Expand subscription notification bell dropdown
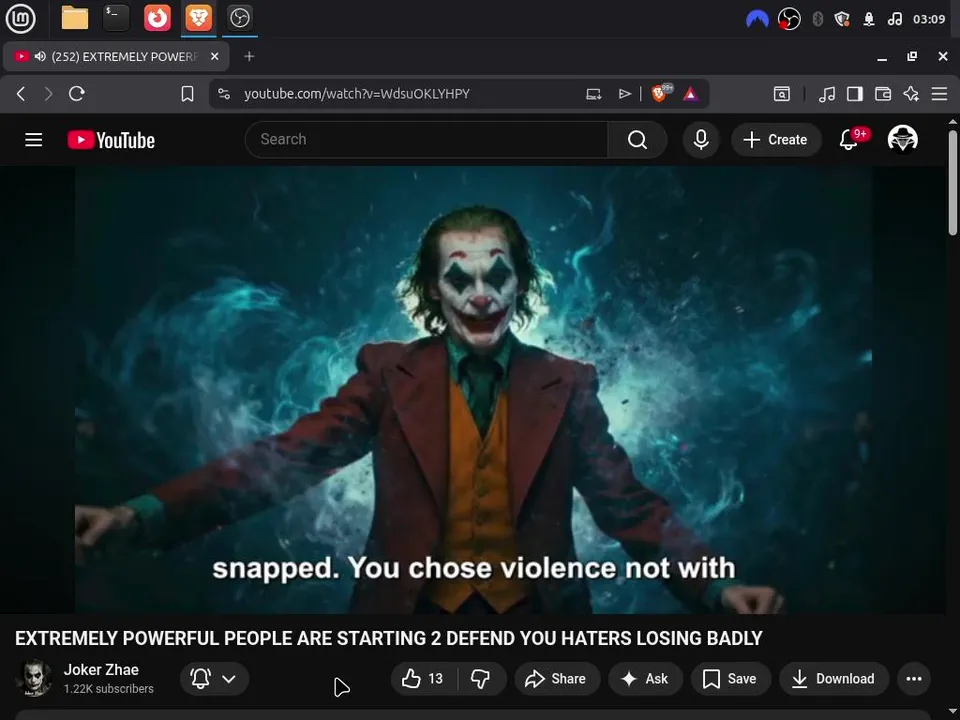Screen dimensions: 960x720 (214, 678)
